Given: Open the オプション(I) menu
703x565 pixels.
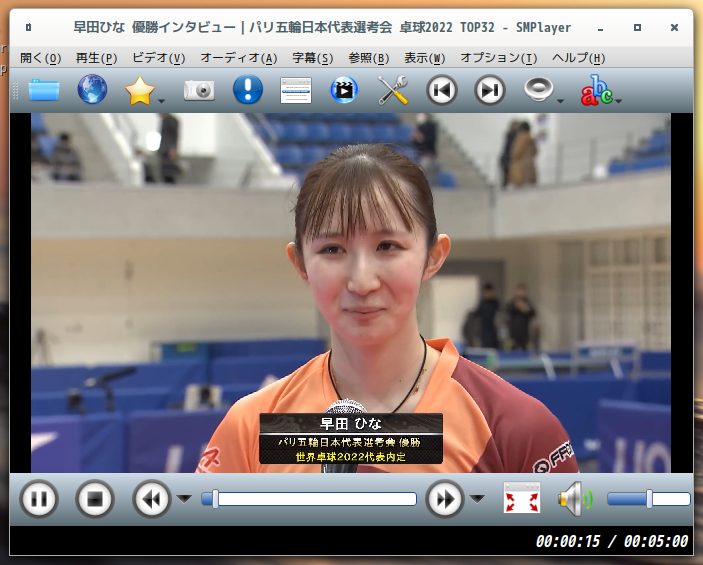Looking at the screenshot, I should coord(499,58).
